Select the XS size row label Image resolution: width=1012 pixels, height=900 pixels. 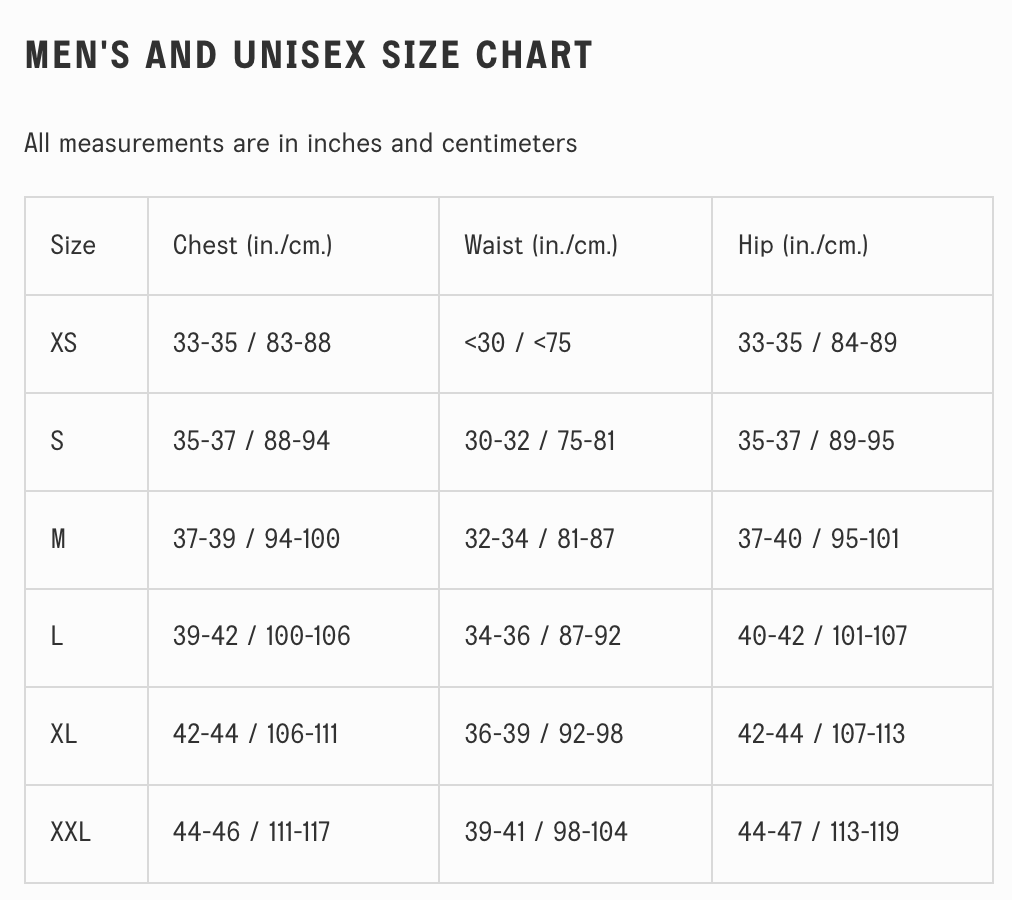[x=63, y=343]
